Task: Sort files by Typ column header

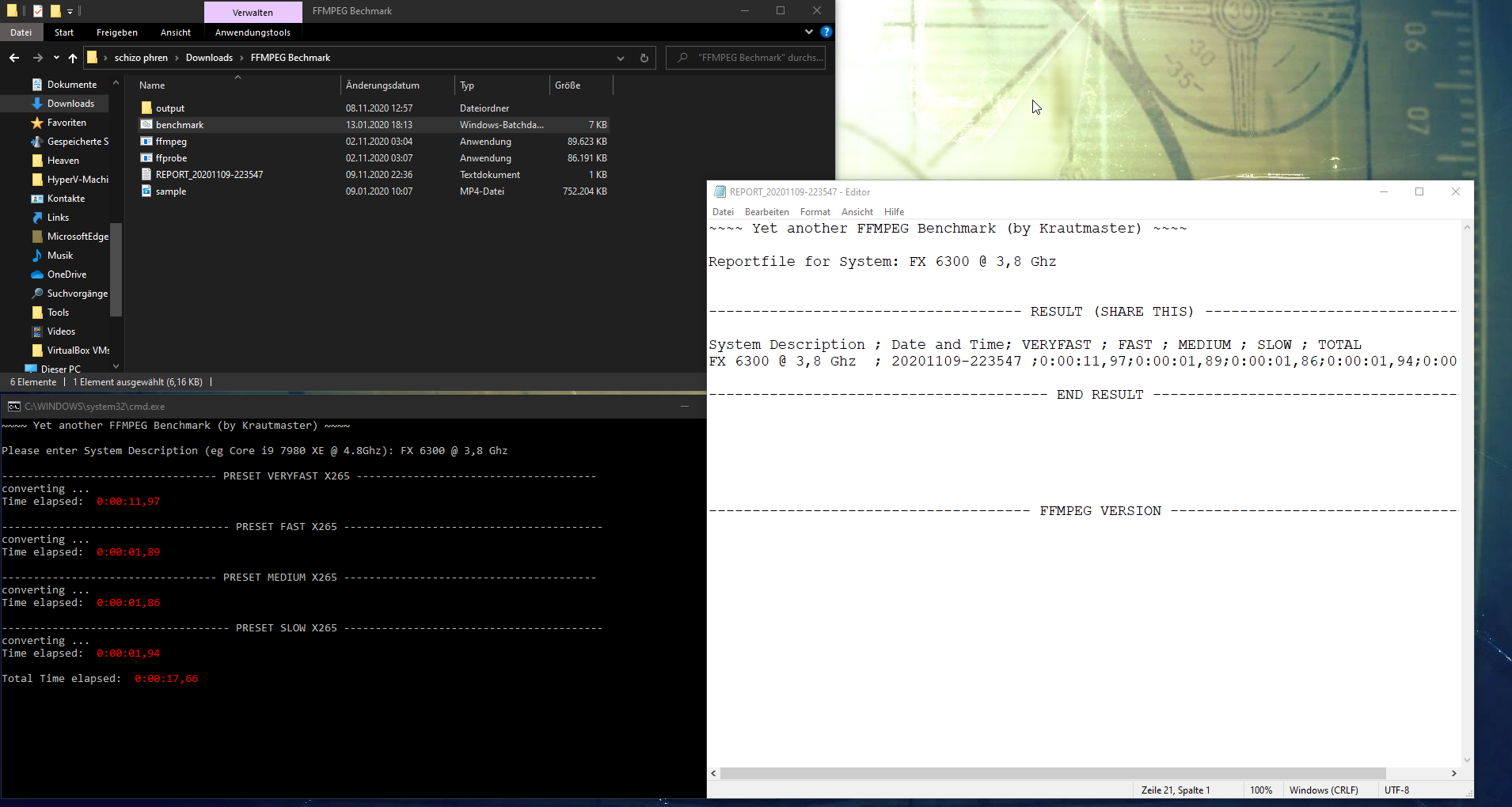Action: click(502, 85)
